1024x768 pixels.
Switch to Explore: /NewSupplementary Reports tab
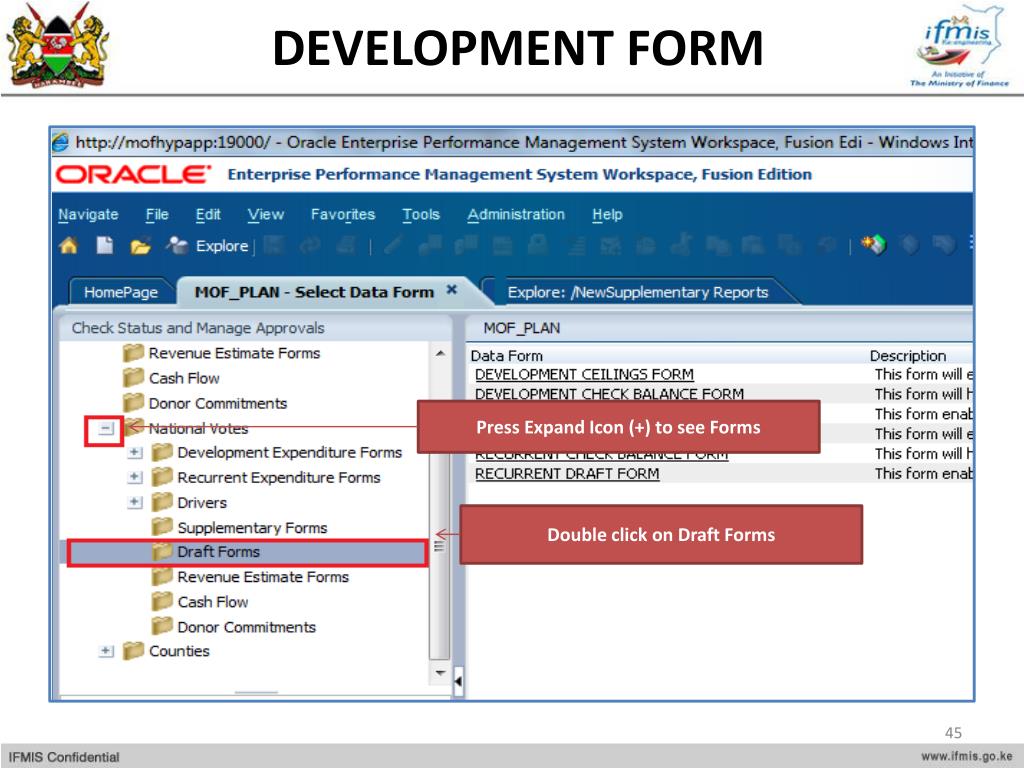tap(638, 292)
